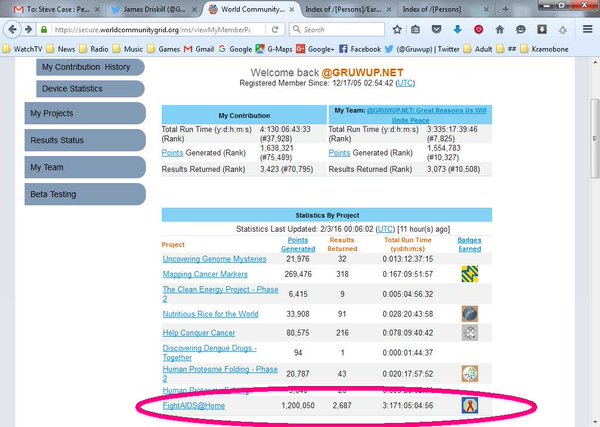The width and height of the screenshot is (600, 427).
Task: Click the browser Search box
Action: pos(337,29)
